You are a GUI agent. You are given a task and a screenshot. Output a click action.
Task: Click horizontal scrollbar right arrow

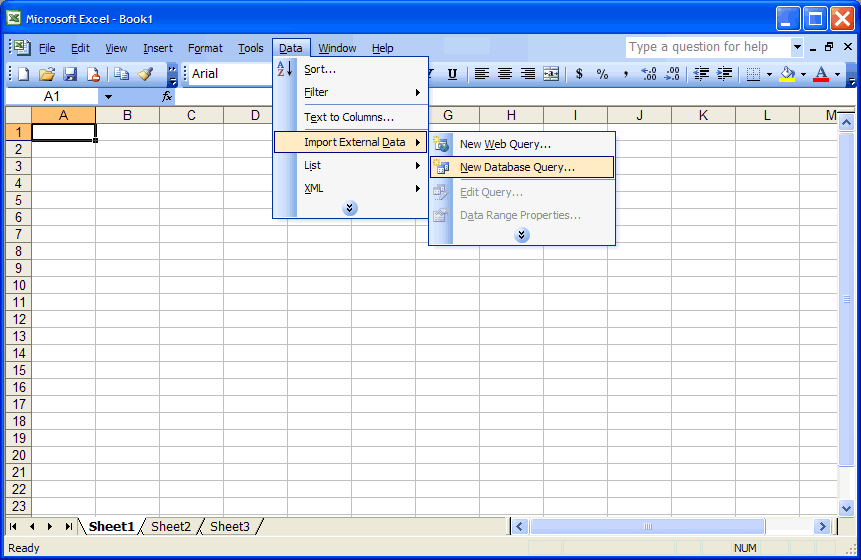[x=822, y=527]
